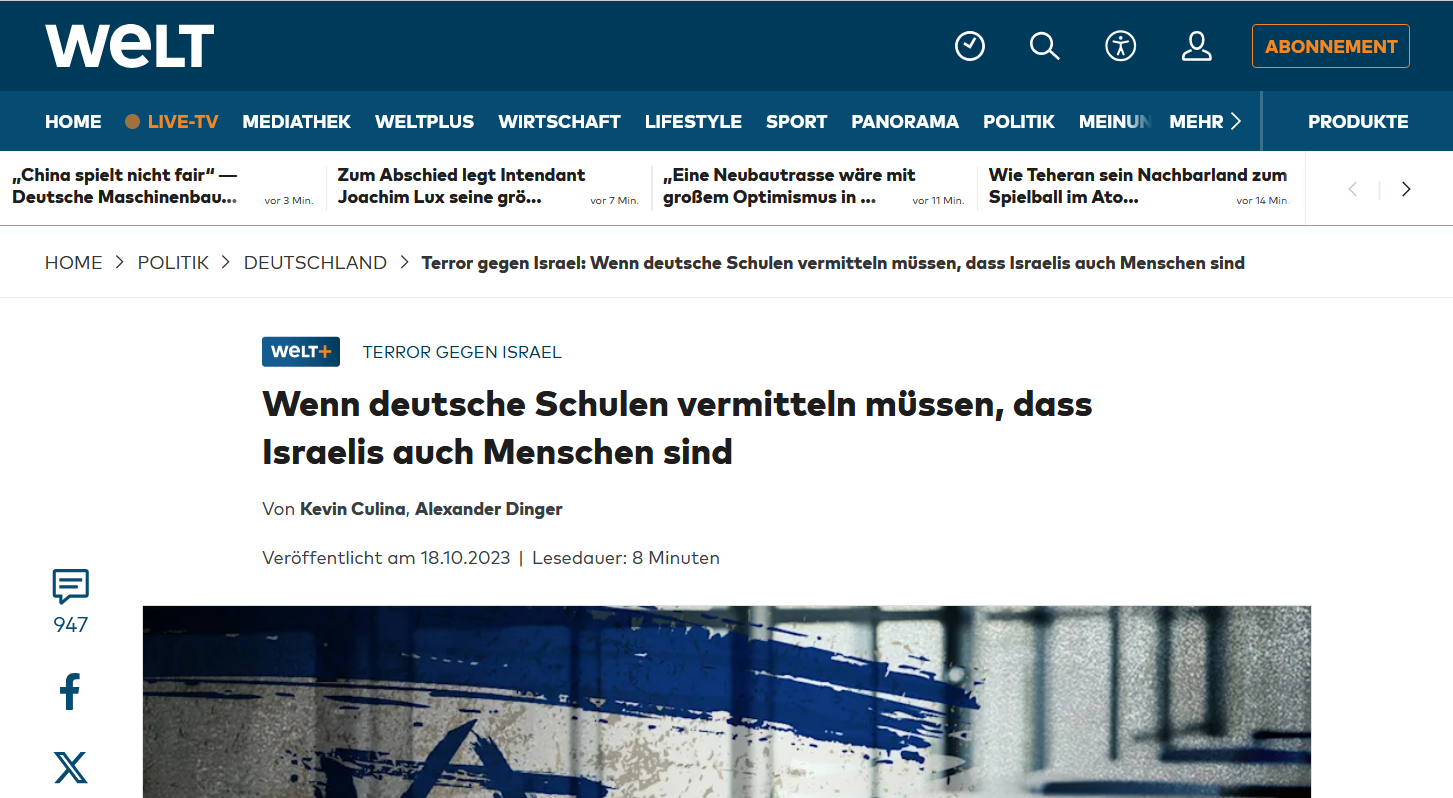The width and height of the screenshot is (1453, 798).
Task: Open the clock-shaped newsticker icon in header
Action: click(x=970, y=46)
